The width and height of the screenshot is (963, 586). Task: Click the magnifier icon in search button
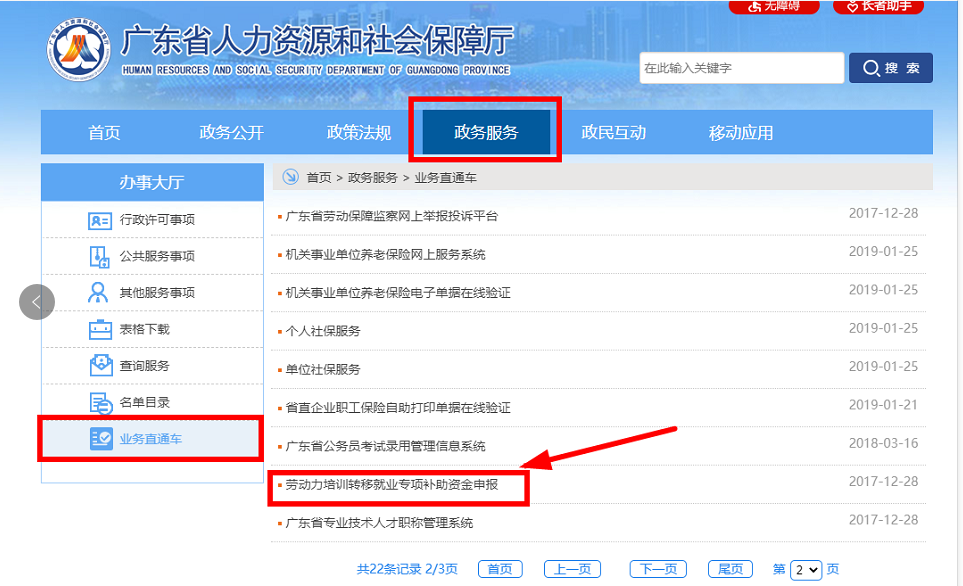(871, 68)
